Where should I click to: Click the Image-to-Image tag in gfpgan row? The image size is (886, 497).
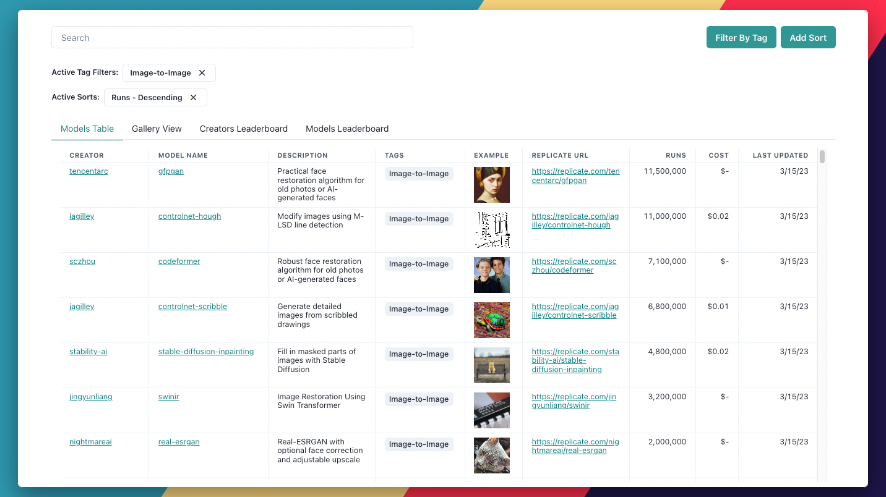point(419,173)
